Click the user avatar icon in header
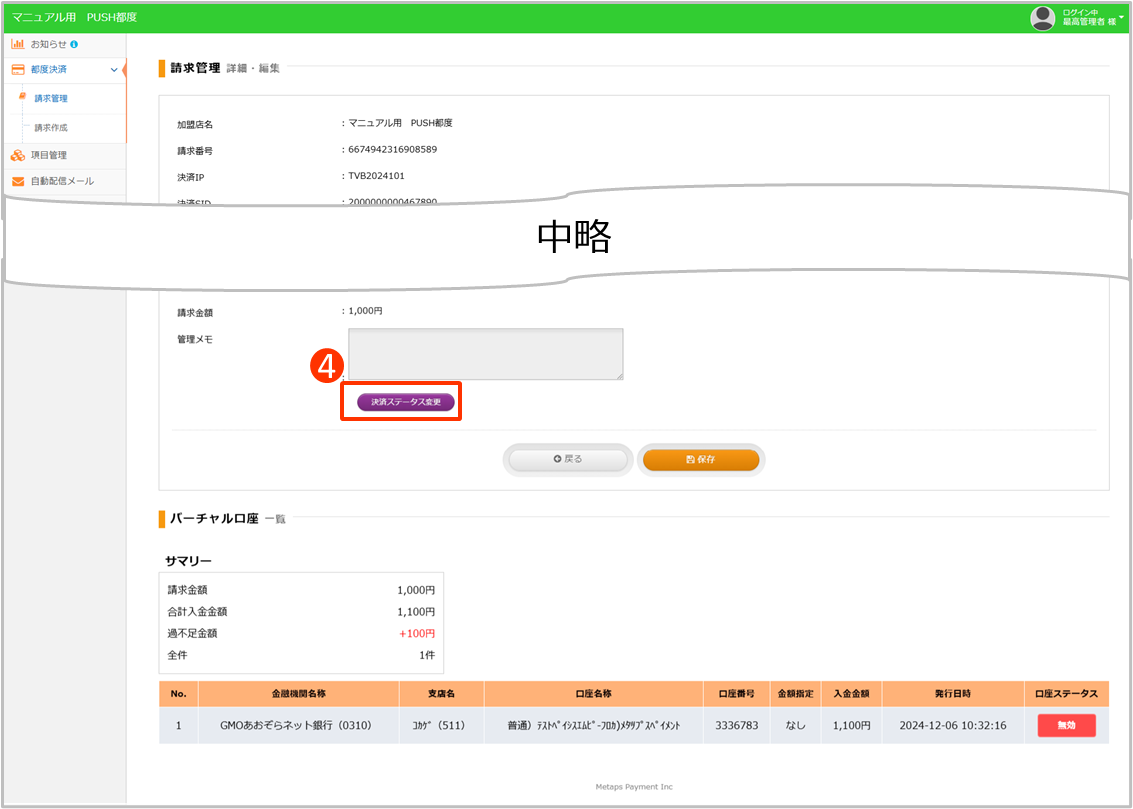 pos(1043,17)
